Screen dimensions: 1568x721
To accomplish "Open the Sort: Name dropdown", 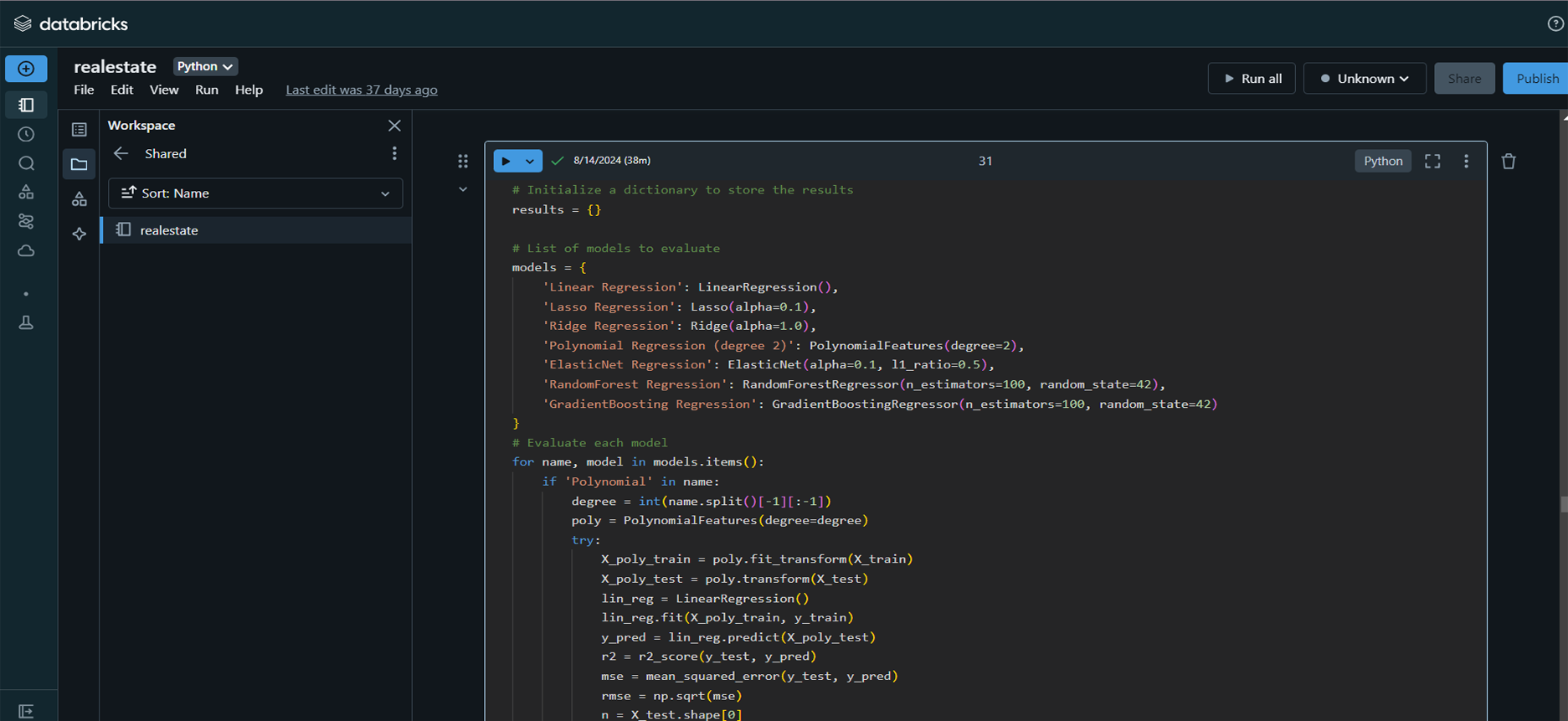I will coord(255,193).
